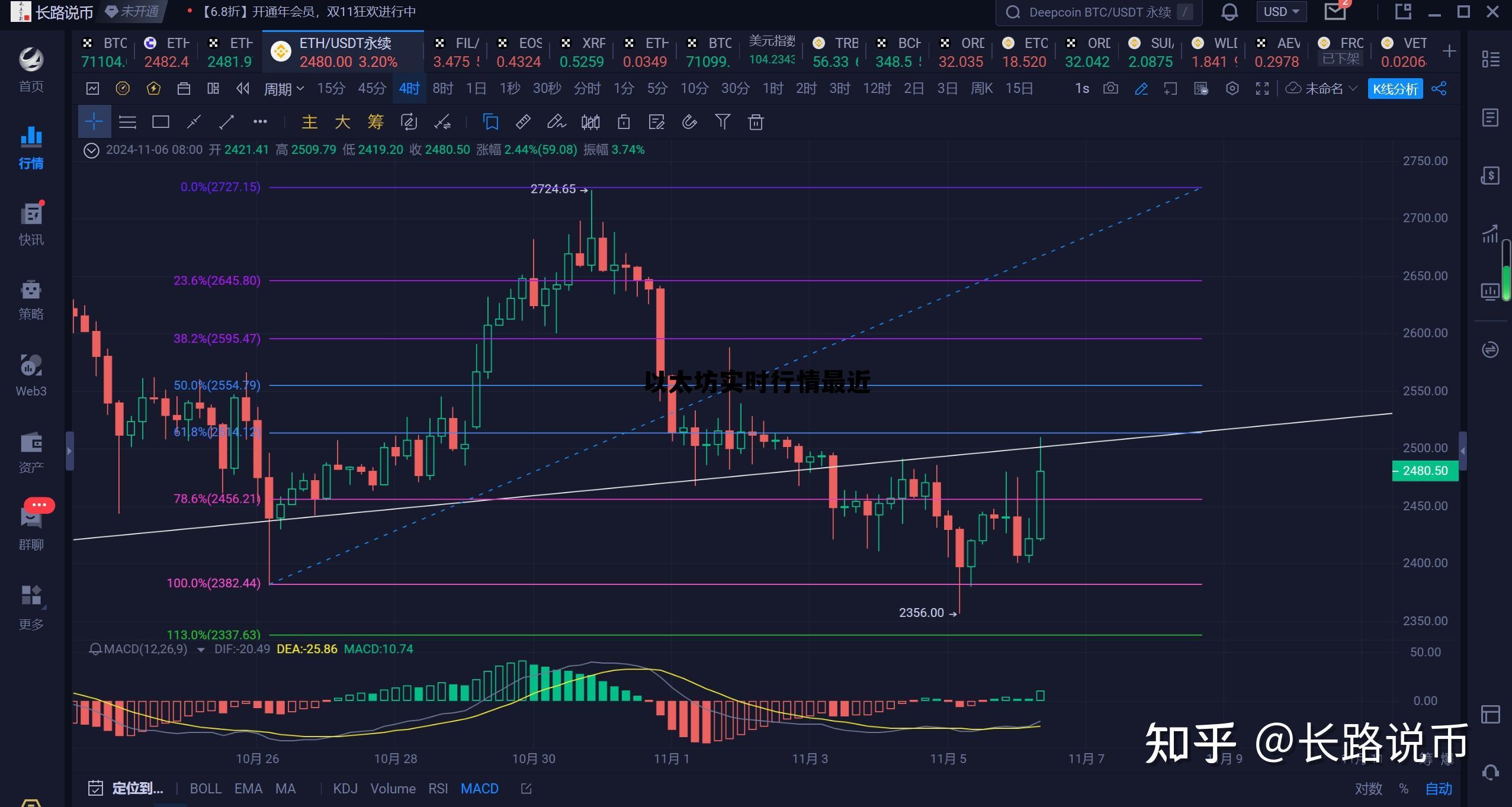Screen dimensions: 1512x807
Task: Select the rectangle drawing tool
Action: click(160, 122)
